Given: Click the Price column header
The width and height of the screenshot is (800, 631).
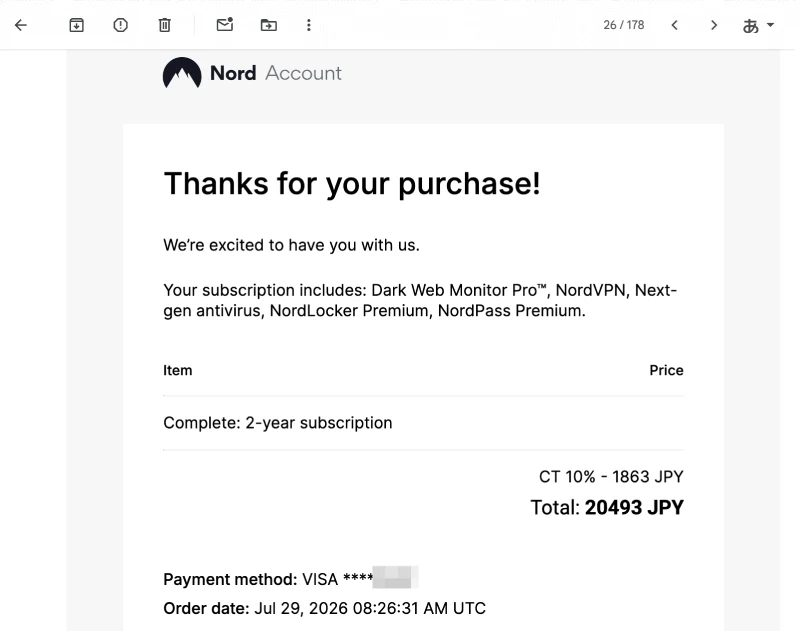Looking at the screenshot, I should tap(666, 370).
